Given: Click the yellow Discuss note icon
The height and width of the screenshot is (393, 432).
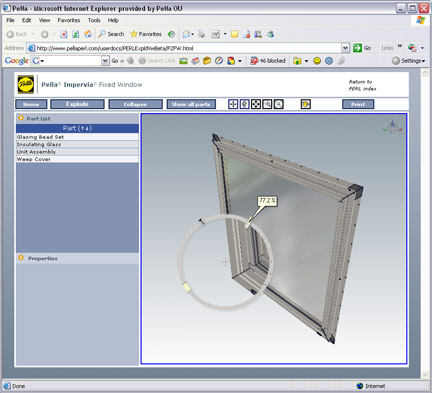Looking at the screenshot, I should [x=235, y=34].
